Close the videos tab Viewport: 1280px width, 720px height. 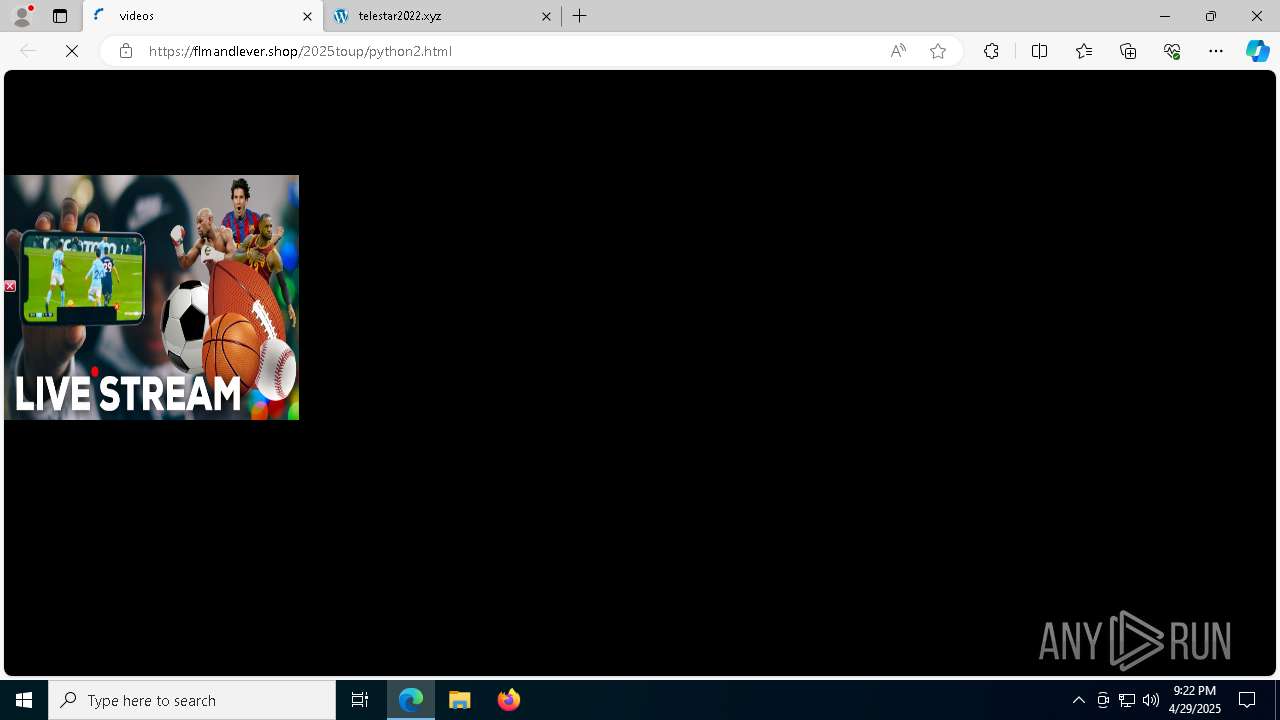[307, 16]
